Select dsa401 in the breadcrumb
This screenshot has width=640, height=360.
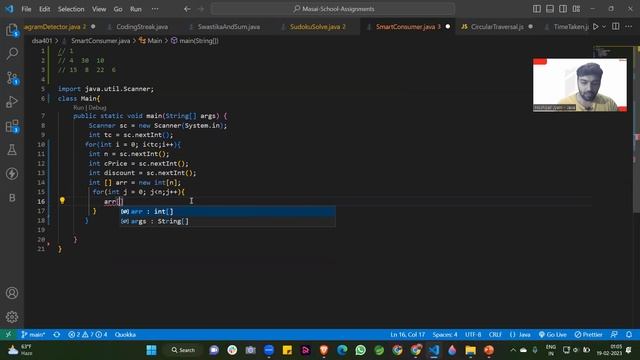42,41
